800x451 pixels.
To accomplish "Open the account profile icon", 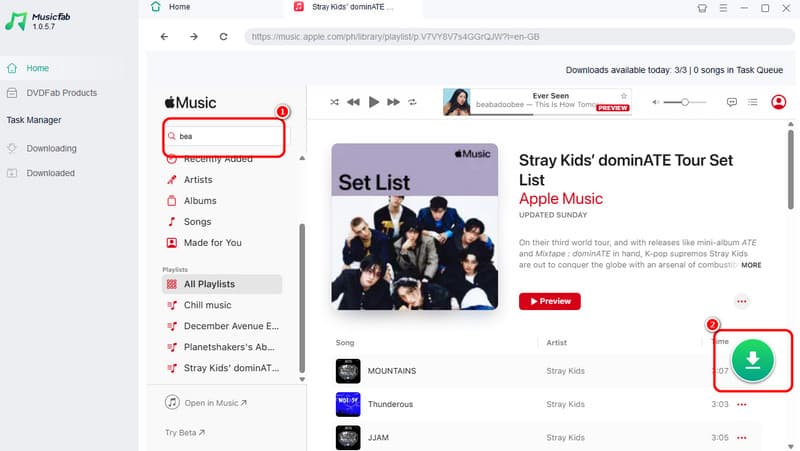I will (779, 102).
